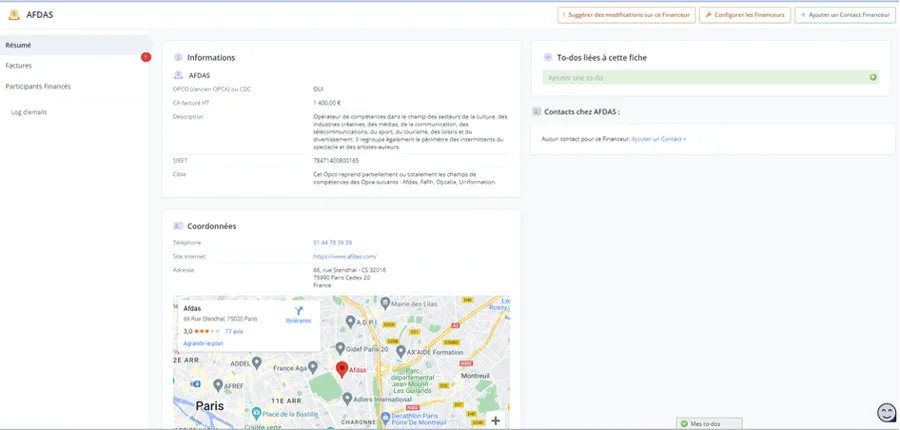This screenshot has height=430, width=900.
Task: Click the Gidef Paris 20 map marker
Action: (340, 348)
